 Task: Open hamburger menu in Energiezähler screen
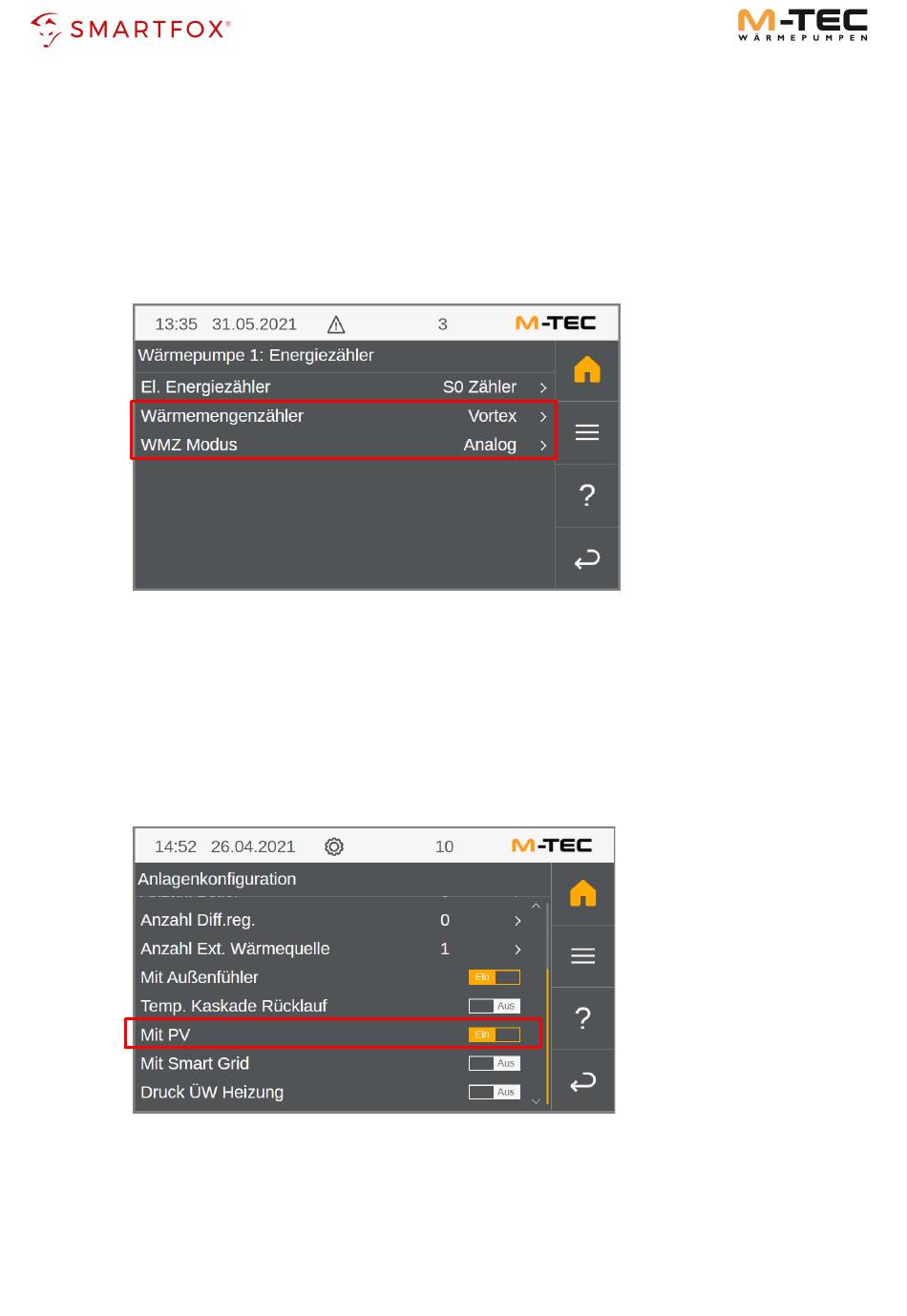click(587, 432)
